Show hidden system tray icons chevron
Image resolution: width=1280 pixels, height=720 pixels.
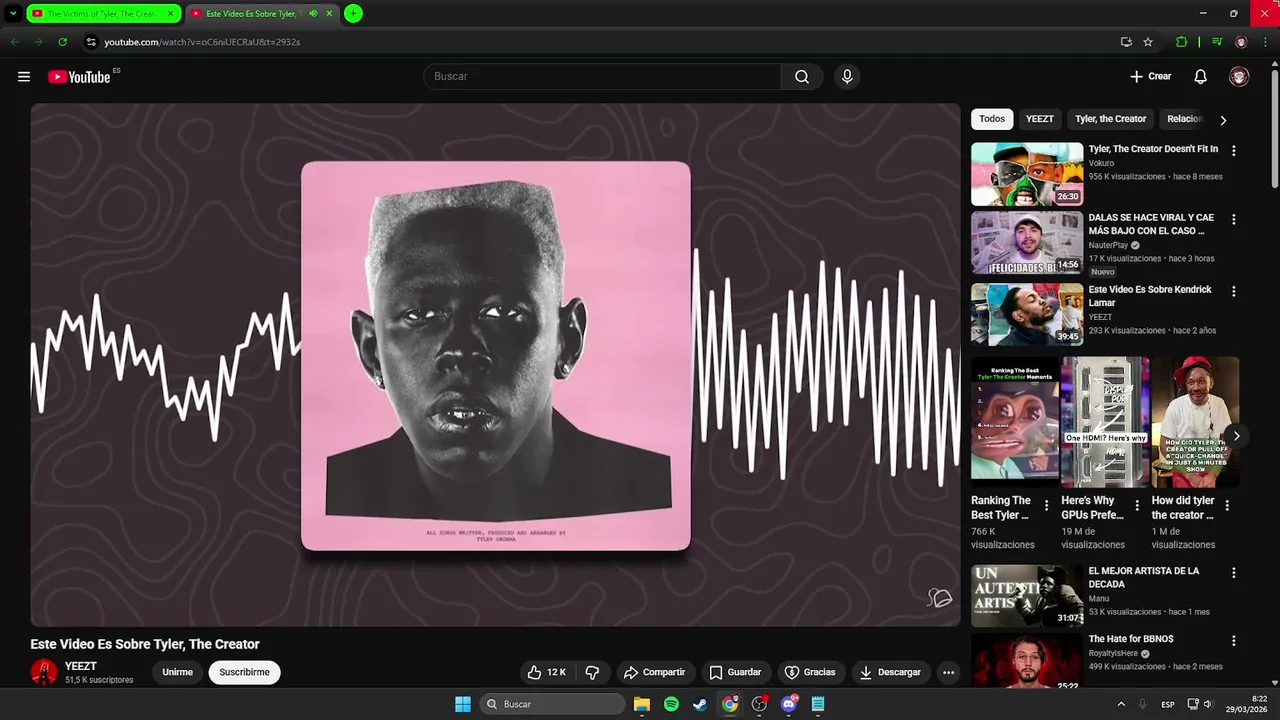point(1121,704)
